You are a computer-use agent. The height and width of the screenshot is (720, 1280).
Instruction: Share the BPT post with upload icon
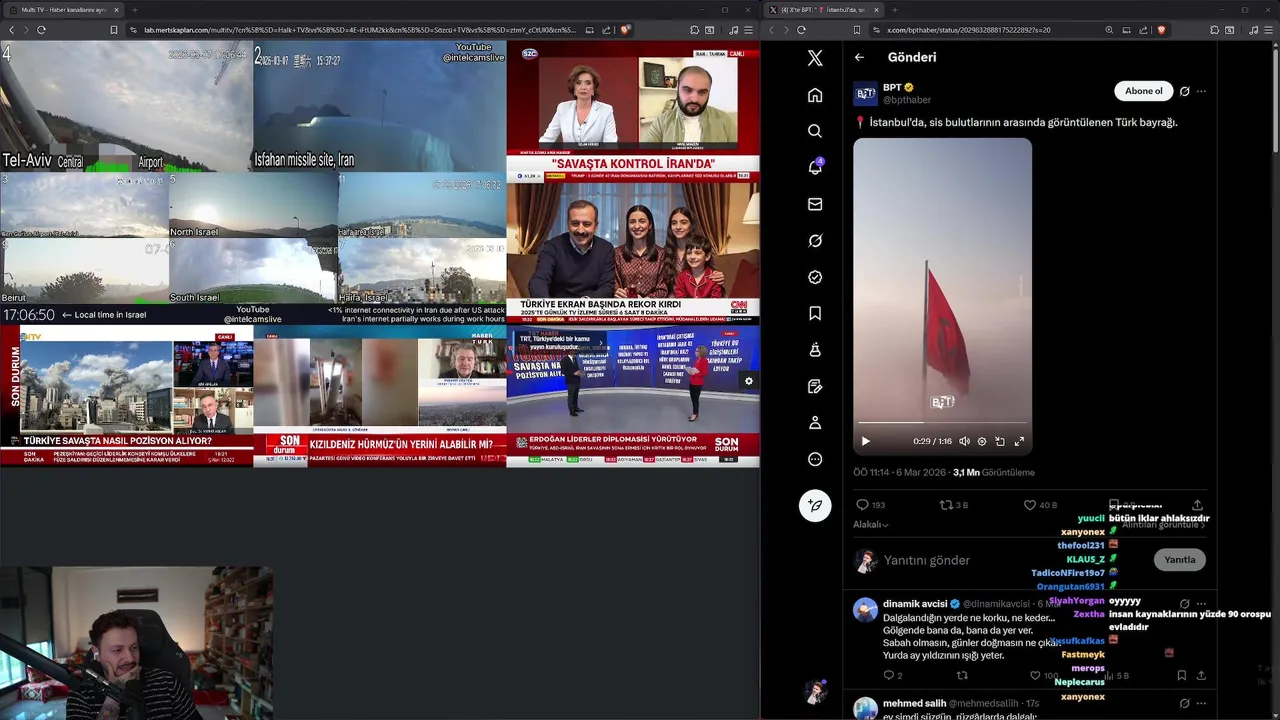[1197, 505]
